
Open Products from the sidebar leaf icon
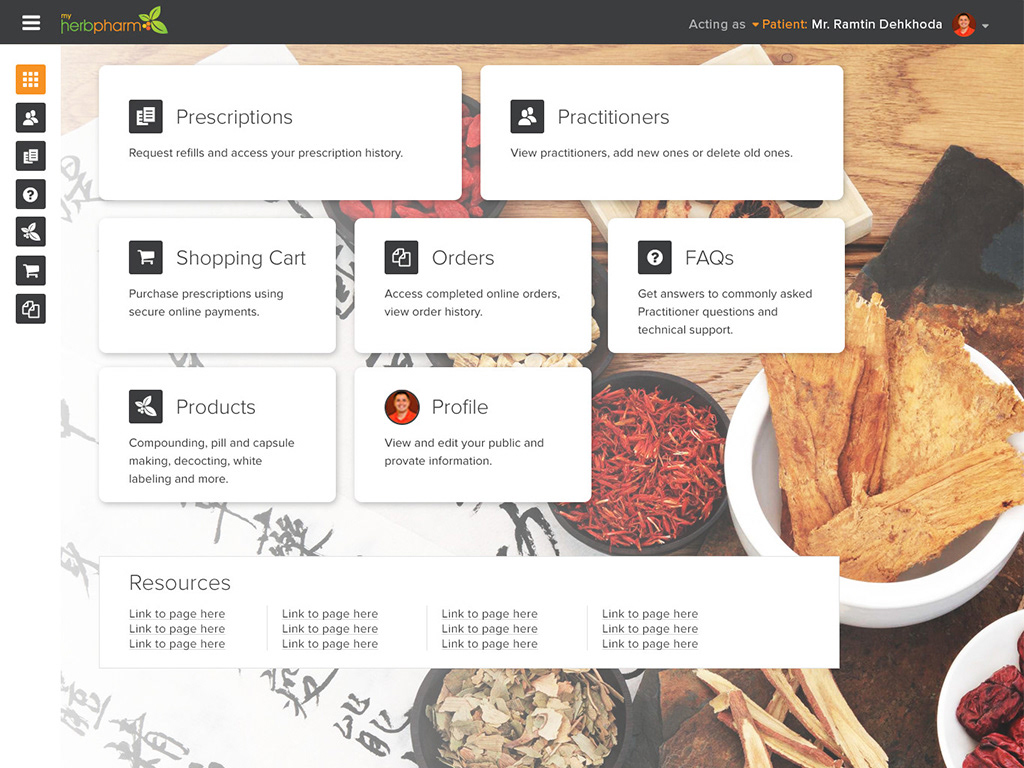[31, 232]
